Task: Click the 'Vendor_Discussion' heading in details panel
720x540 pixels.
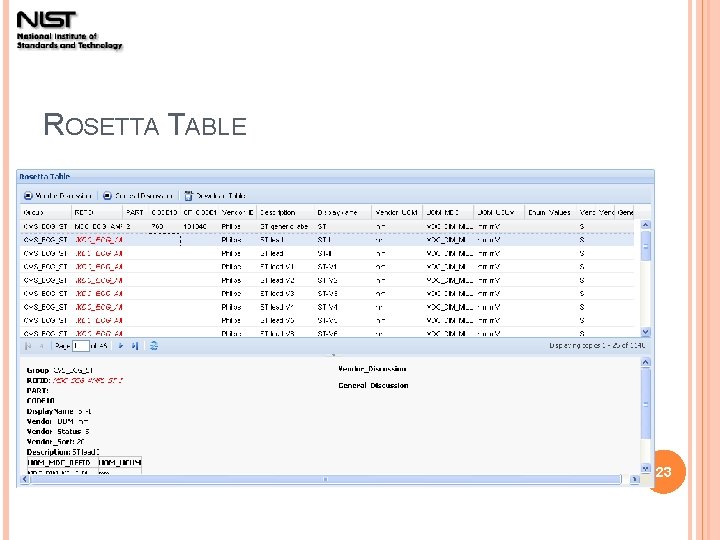Action: (372, 369)
